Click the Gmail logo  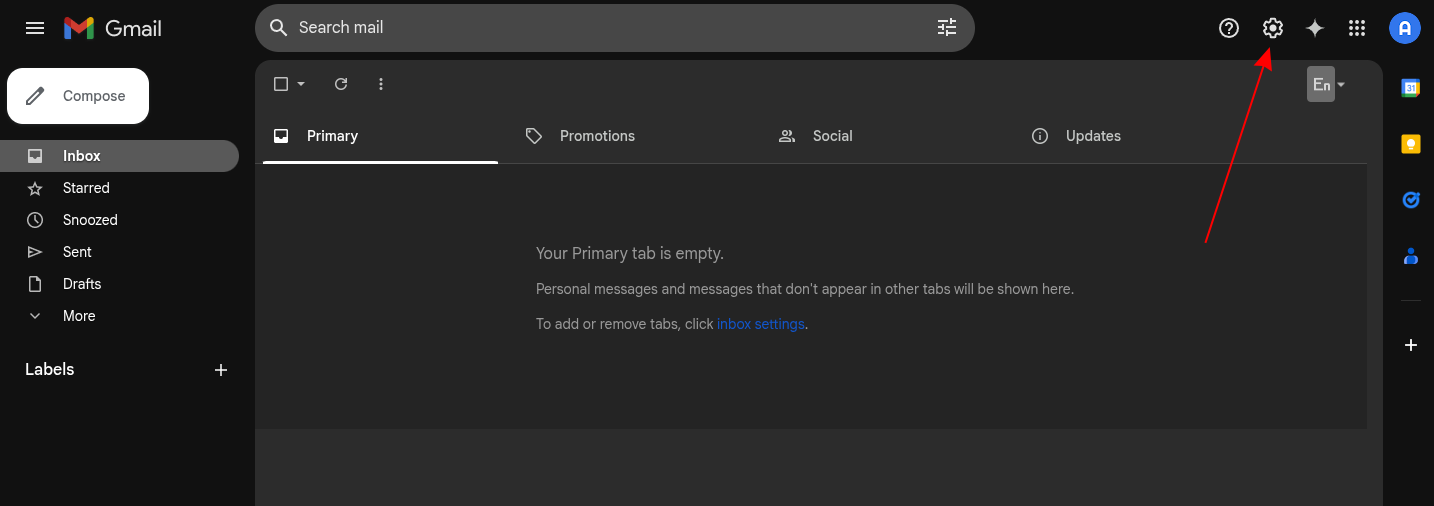pos(113,28)
